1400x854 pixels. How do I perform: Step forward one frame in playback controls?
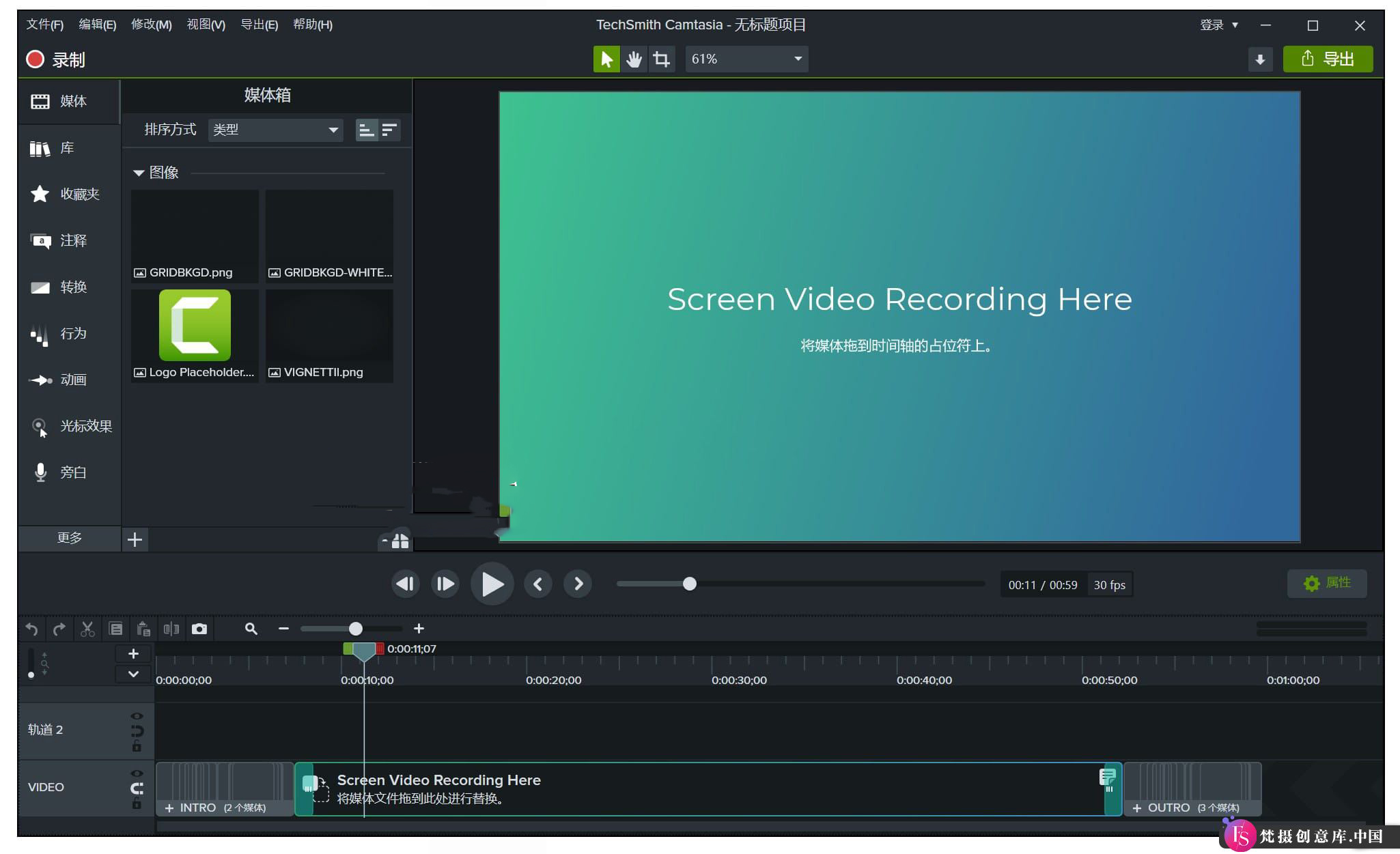click(x=445, y=584)
